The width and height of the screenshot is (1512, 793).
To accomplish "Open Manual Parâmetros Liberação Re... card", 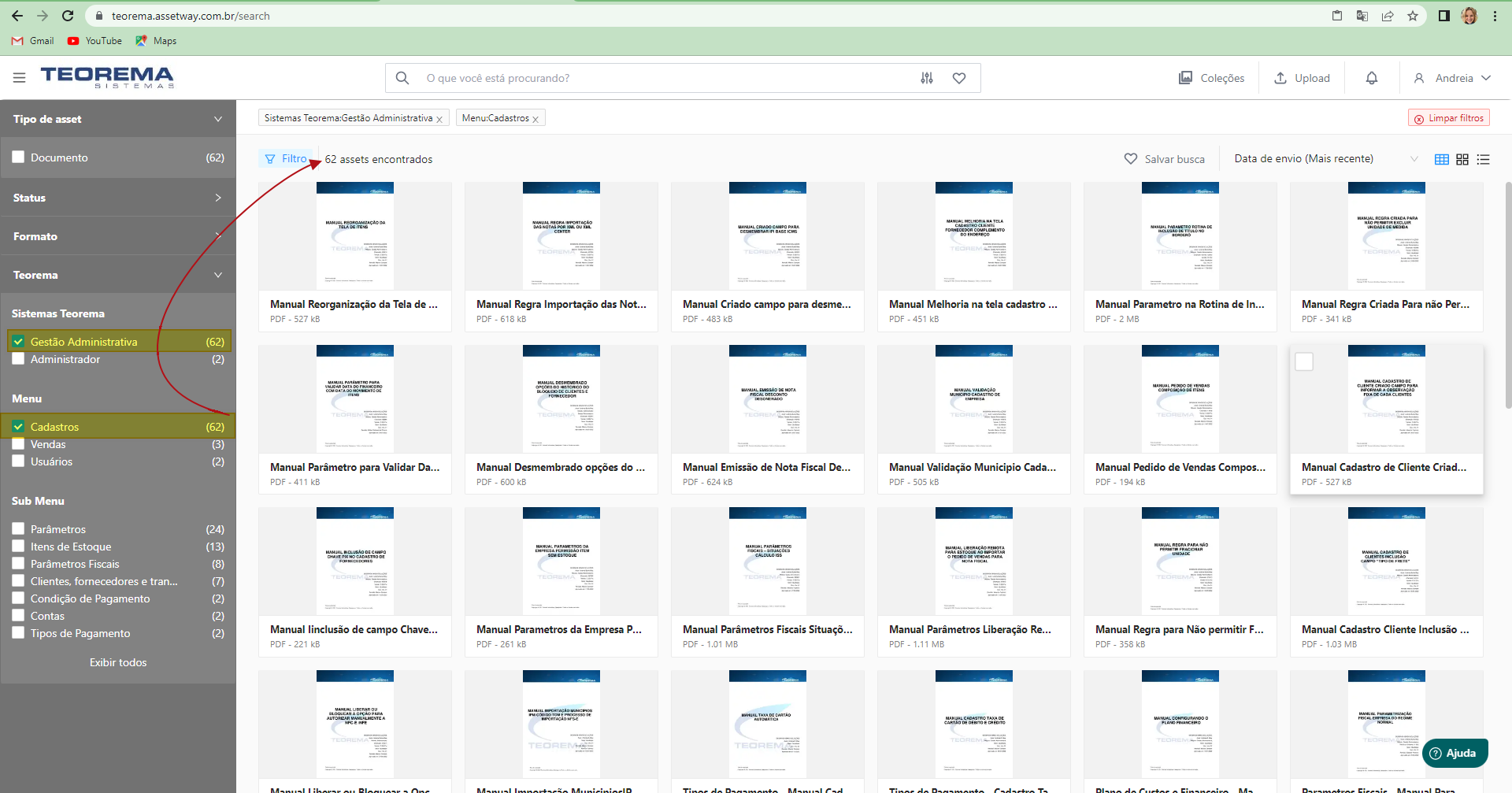I will pos(974,582).
